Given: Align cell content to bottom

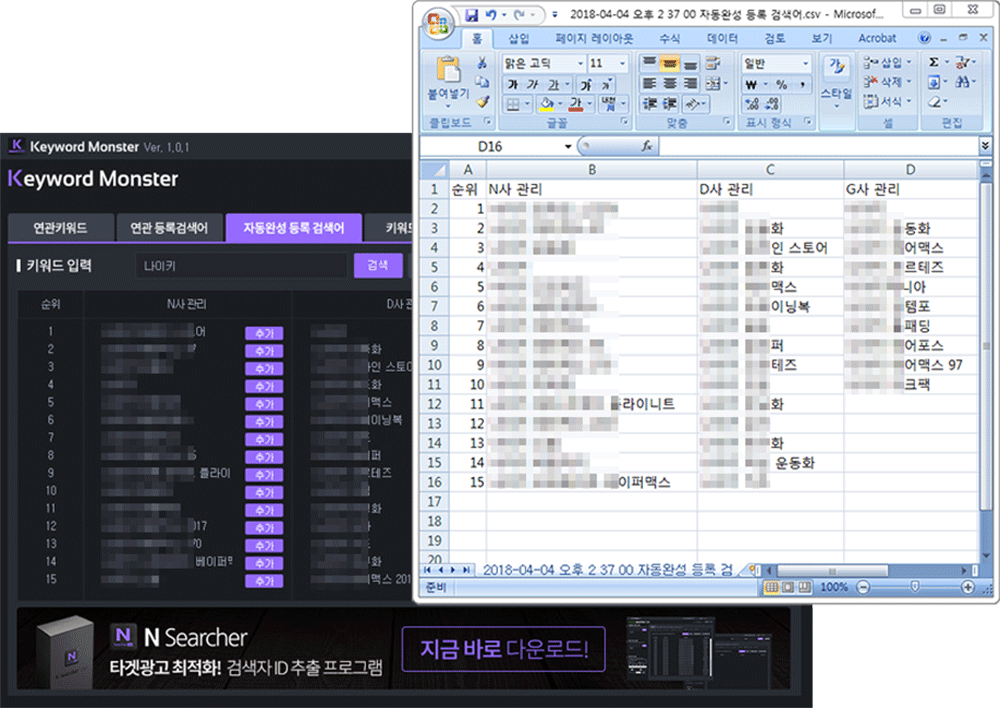Looking at the screenshot, I should coord(690,63).
